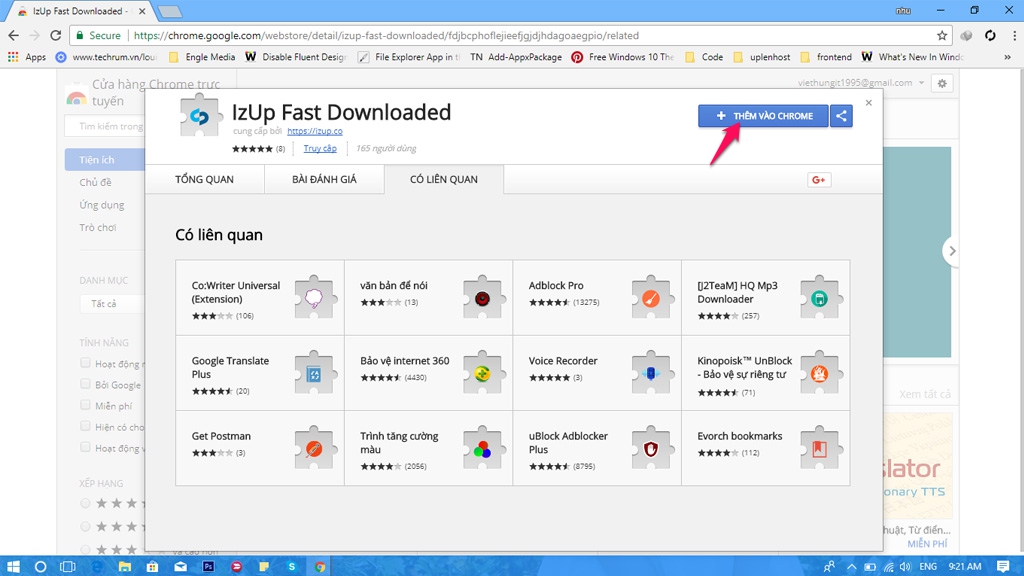
Task: Click the Trình tăng cường màu icon
Action: tap(483, 448)
